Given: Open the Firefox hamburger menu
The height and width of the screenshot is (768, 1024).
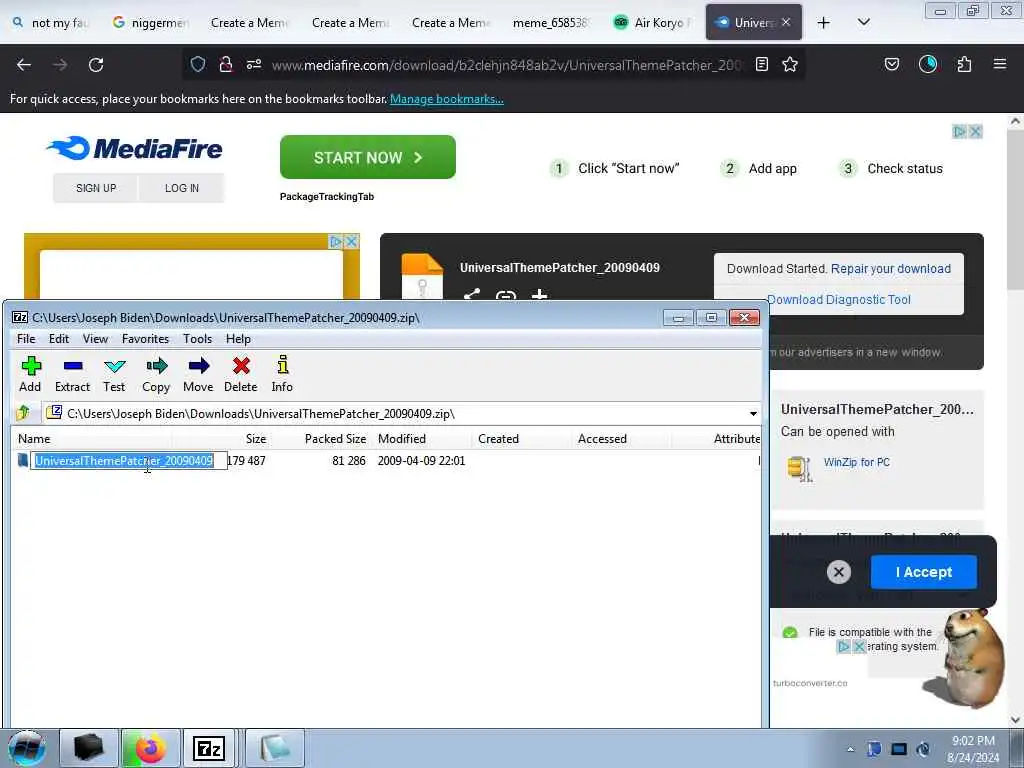Looking at the screenshot, I should [1000, 64].
